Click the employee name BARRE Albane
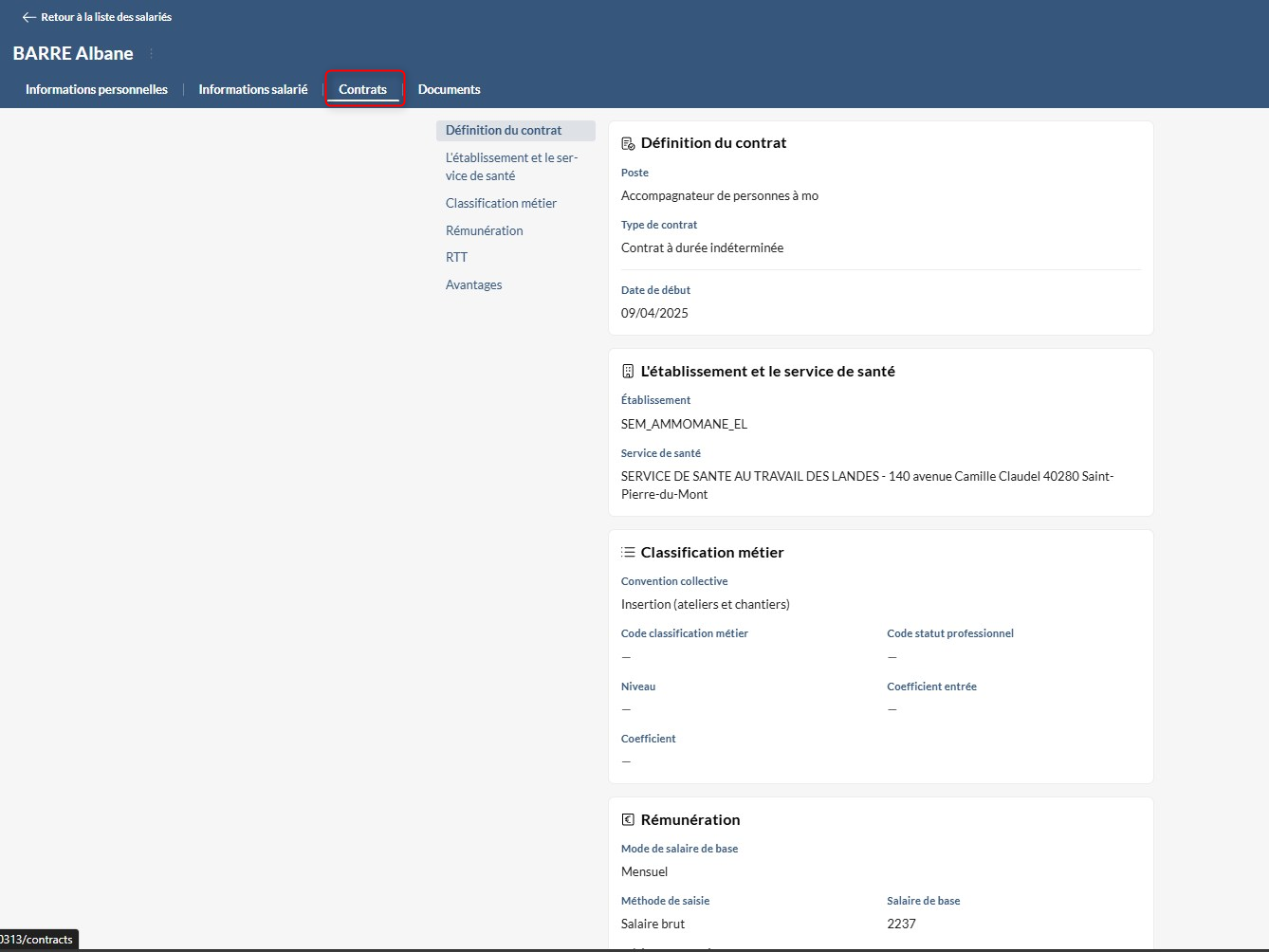1269x952 pixels. point(73,54)
